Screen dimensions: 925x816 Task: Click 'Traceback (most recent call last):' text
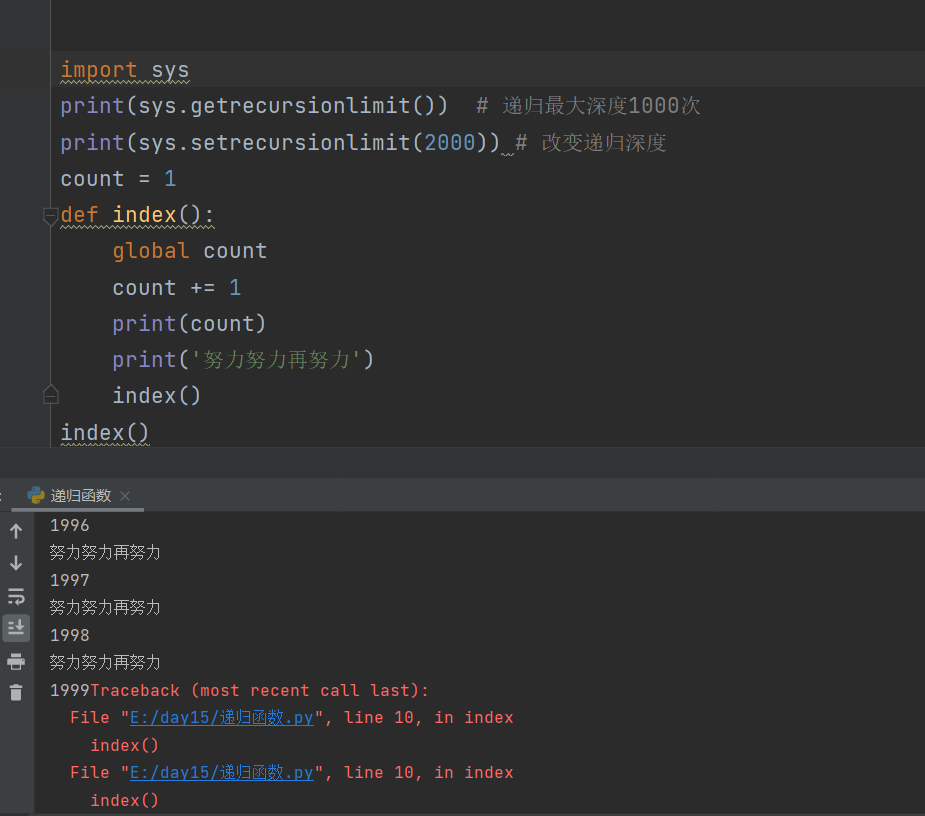pyautogui.click(x=260, y=690)
